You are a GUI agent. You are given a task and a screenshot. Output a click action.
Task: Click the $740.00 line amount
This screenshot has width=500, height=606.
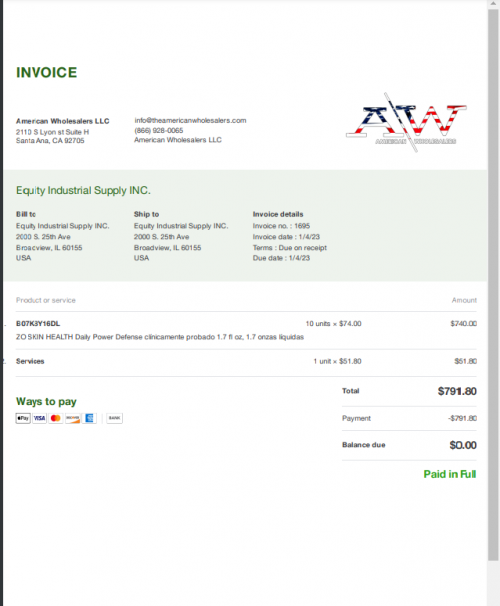tap(464, 323)
